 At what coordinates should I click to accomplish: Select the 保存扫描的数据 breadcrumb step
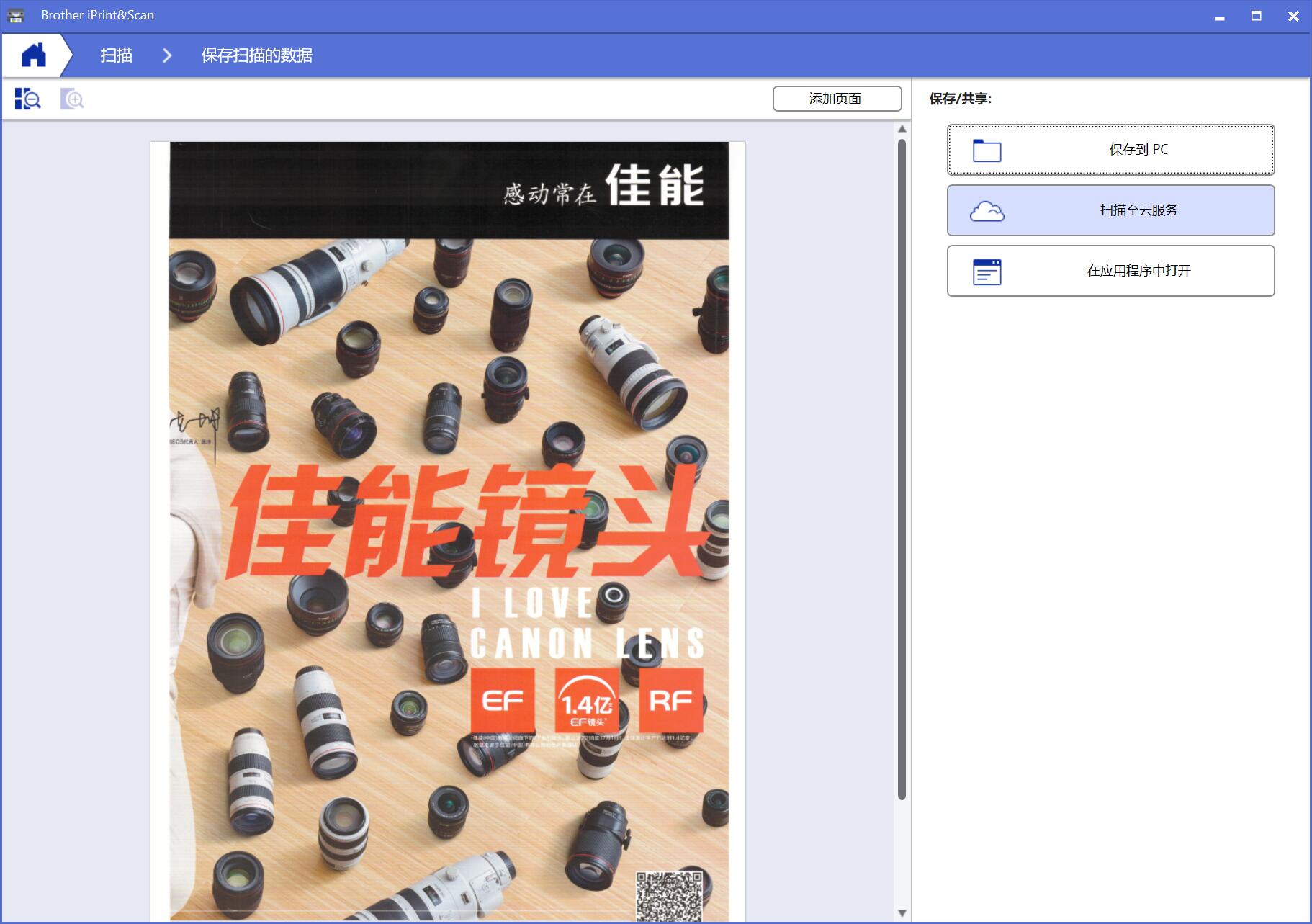coord(258,55)
